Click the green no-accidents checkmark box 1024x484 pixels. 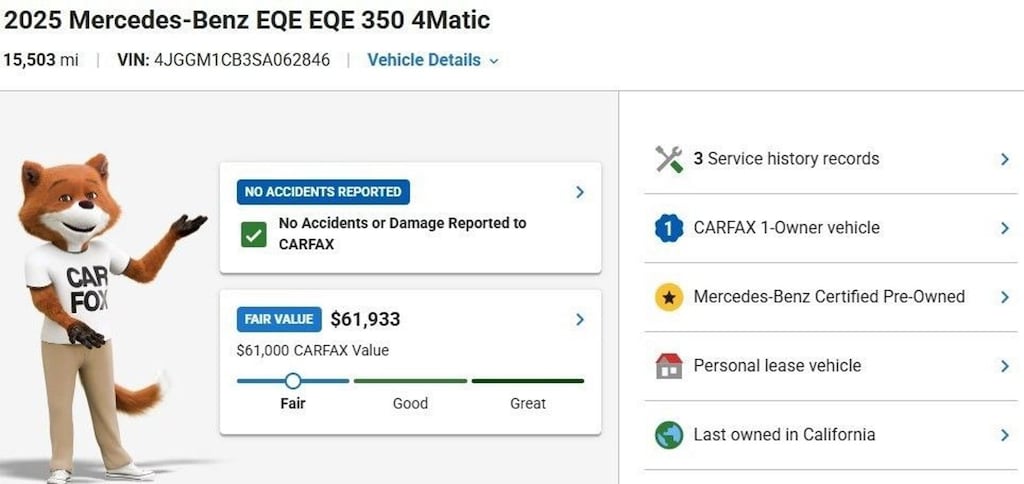253,234
